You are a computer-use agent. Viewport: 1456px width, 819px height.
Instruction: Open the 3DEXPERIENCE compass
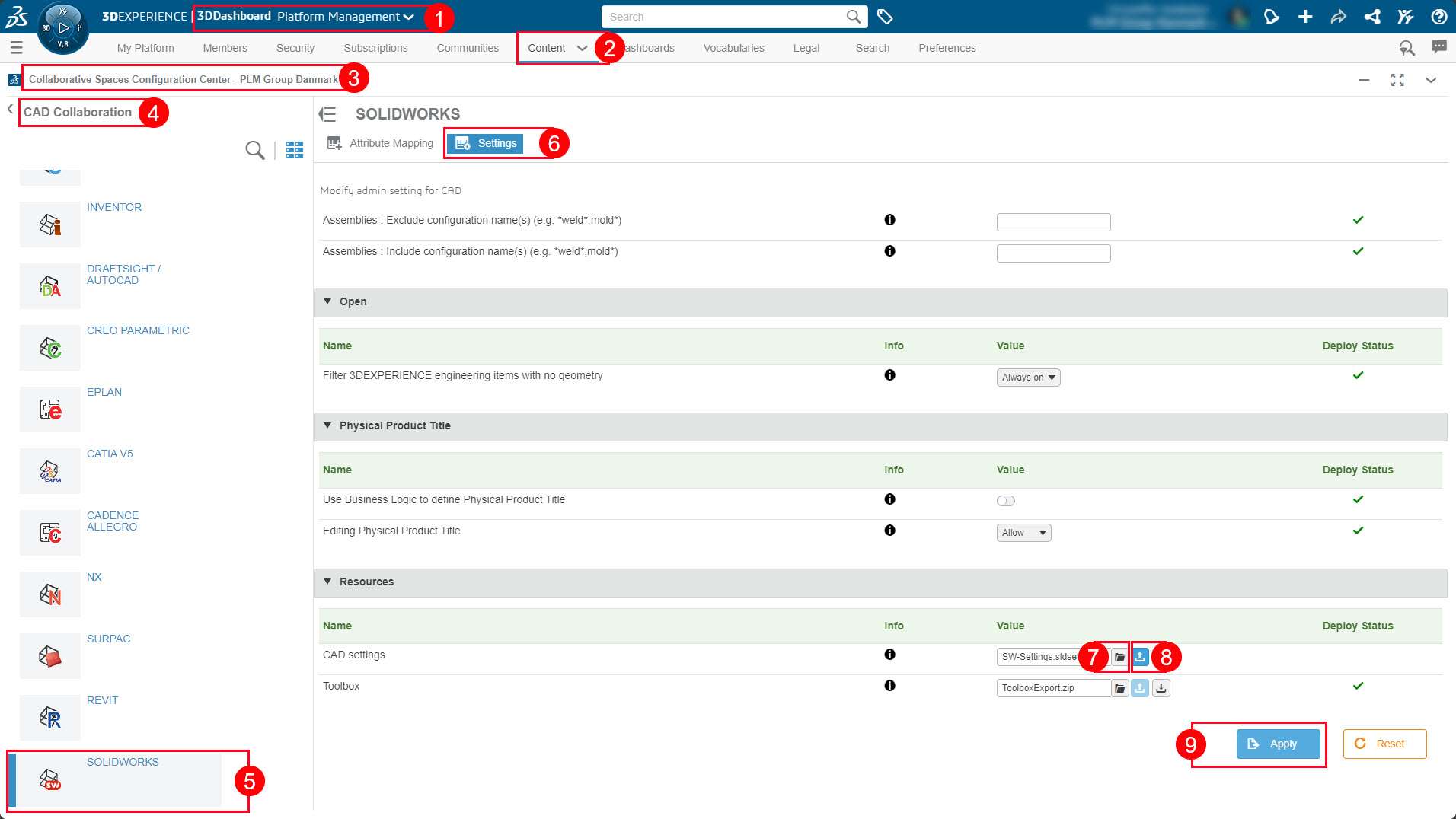[62, 28]
